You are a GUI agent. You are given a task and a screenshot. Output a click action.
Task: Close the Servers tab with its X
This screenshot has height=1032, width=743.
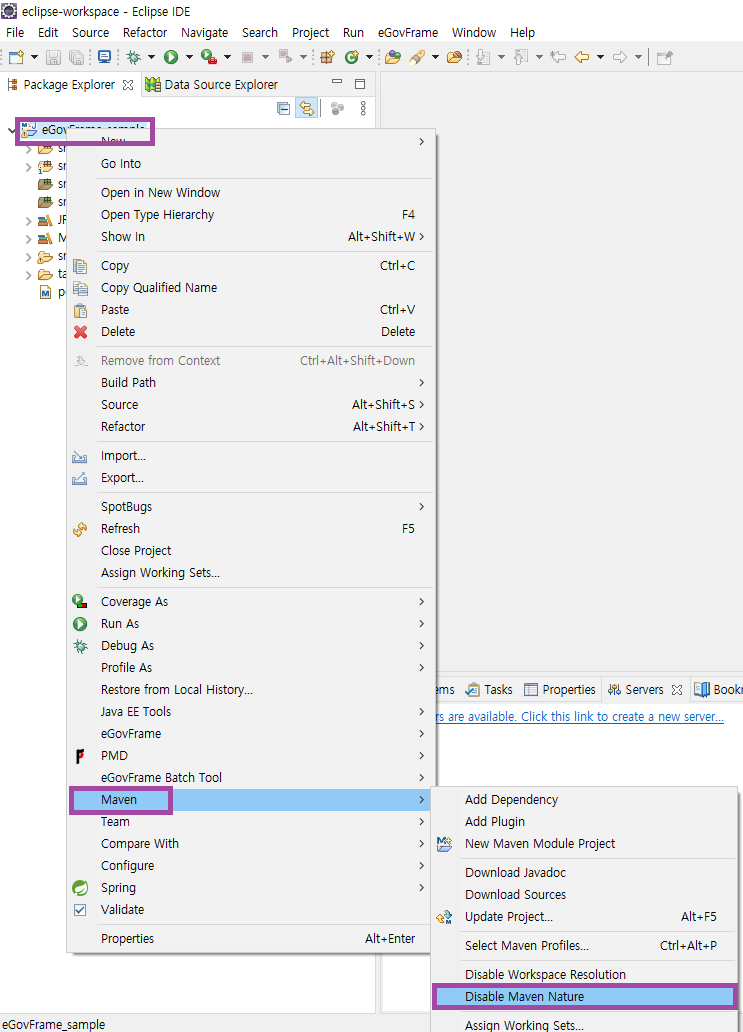pos(677,690)
